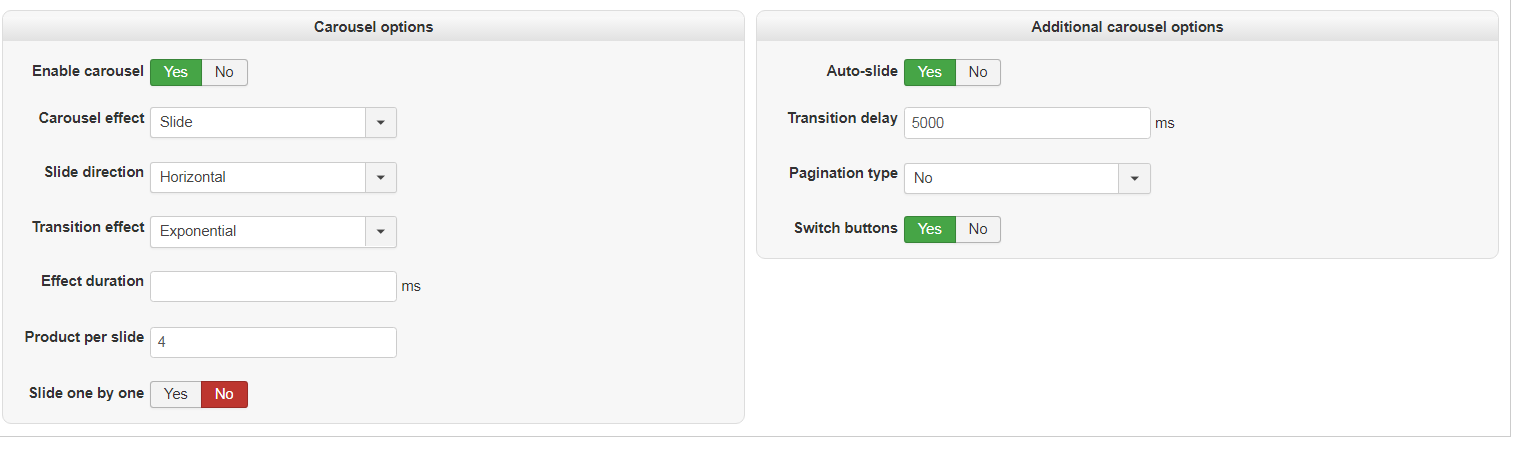
Task: Set Enable carousel to Yes
Action: (x=176, y=72)
